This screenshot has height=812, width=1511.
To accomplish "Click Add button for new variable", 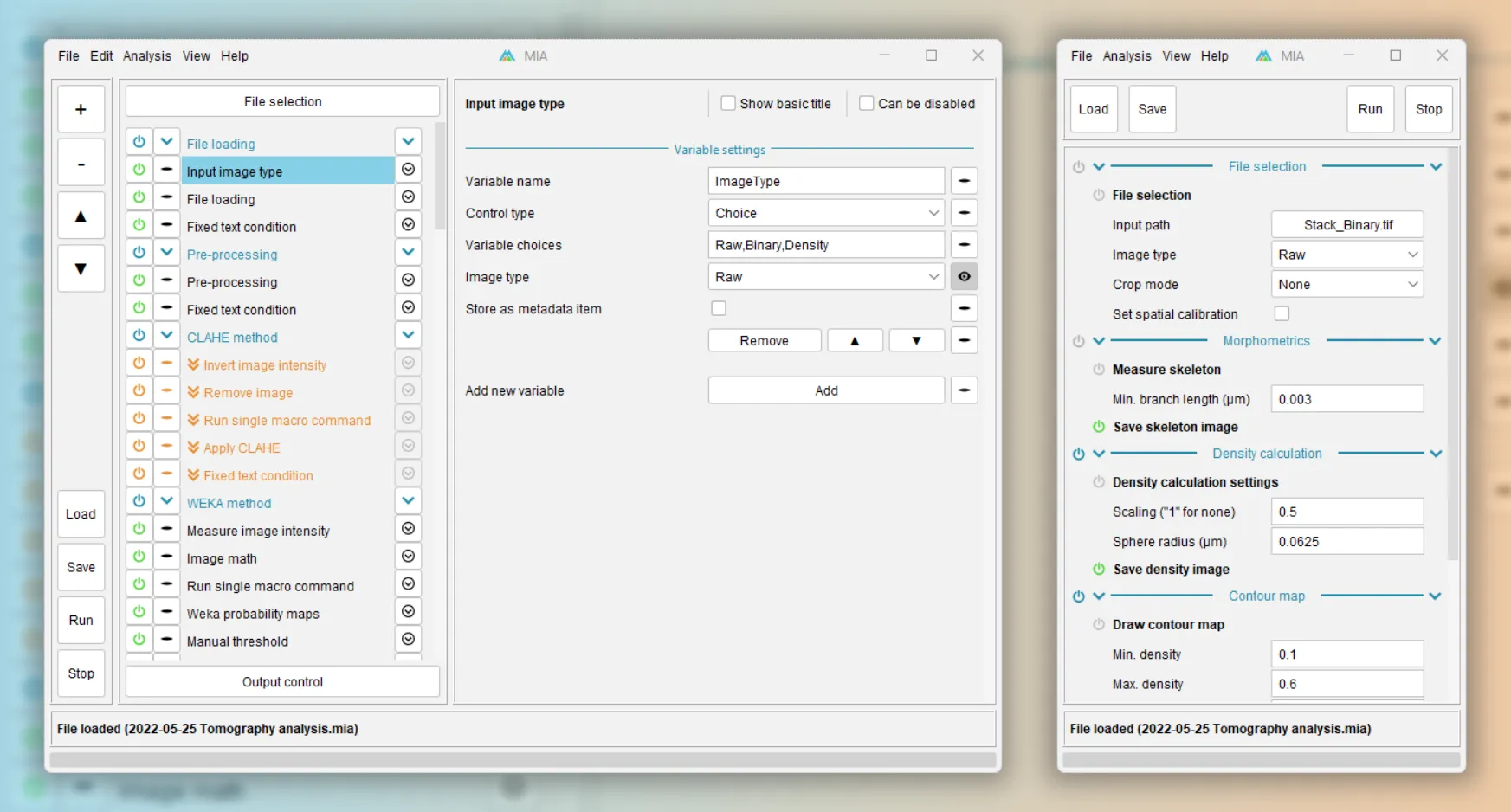I will (826, 390).
